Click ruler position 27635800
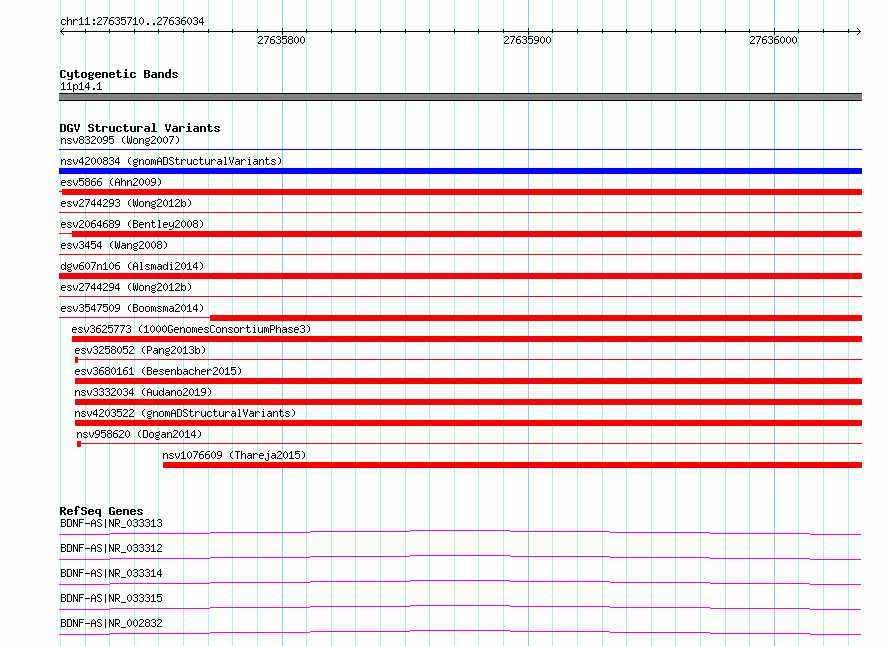Screen dimensions: 890x646 click(282, 40)
